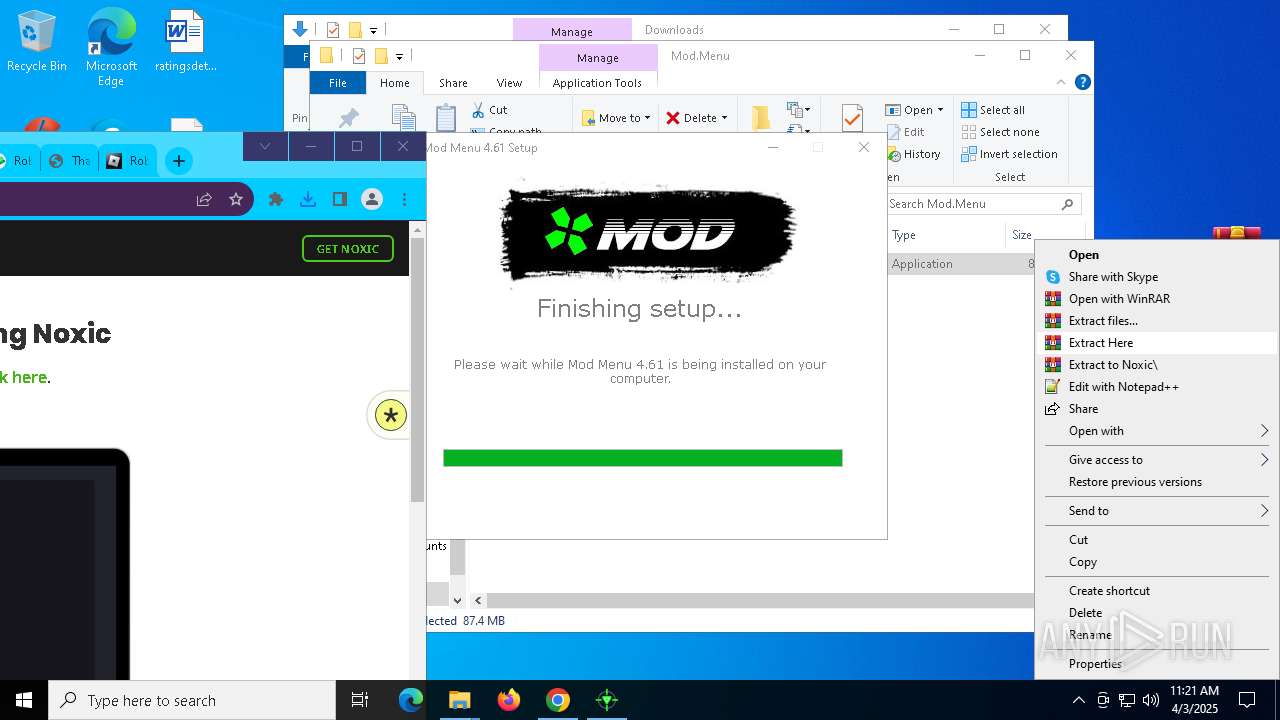
Task: Click Select all in ribbon
Action: (993, 110)
